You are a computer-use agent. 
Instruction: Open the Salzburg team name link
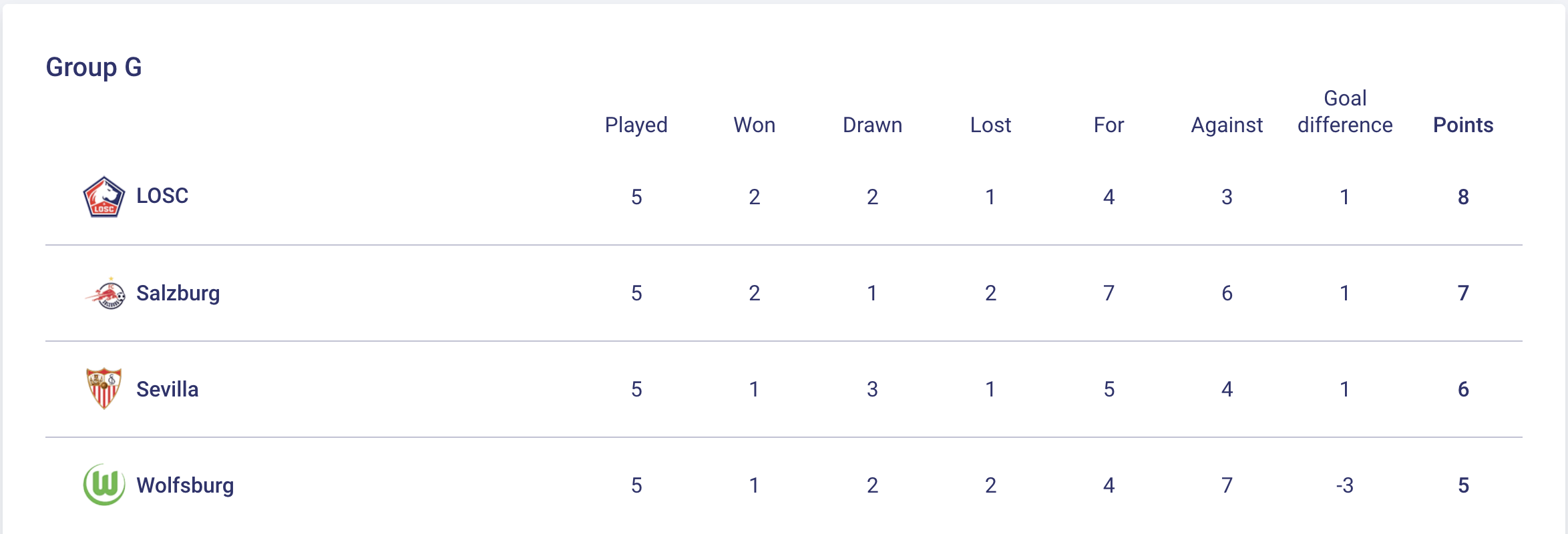coord(178,293)
